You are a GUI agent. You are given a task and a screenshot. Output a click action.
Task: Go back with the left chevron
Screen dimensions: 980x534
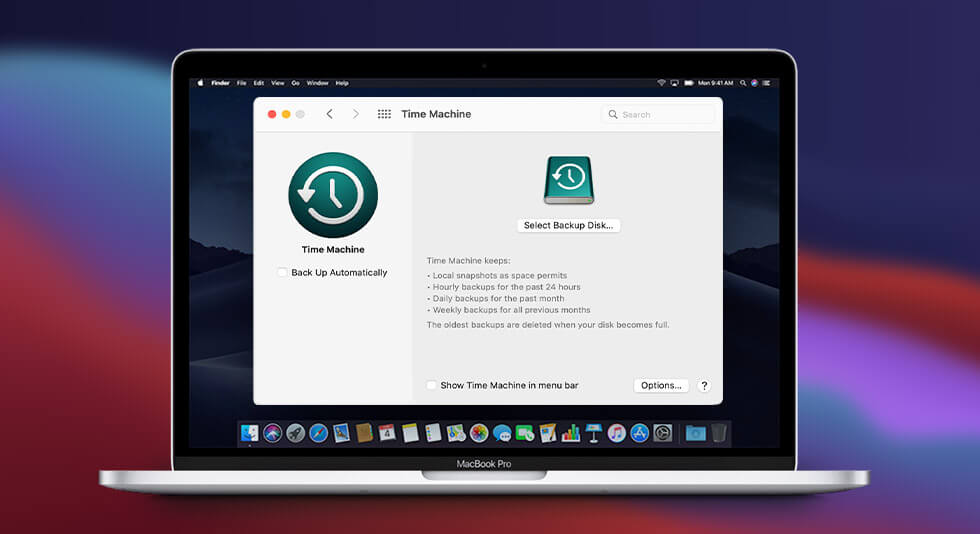(x=329, y=114)
